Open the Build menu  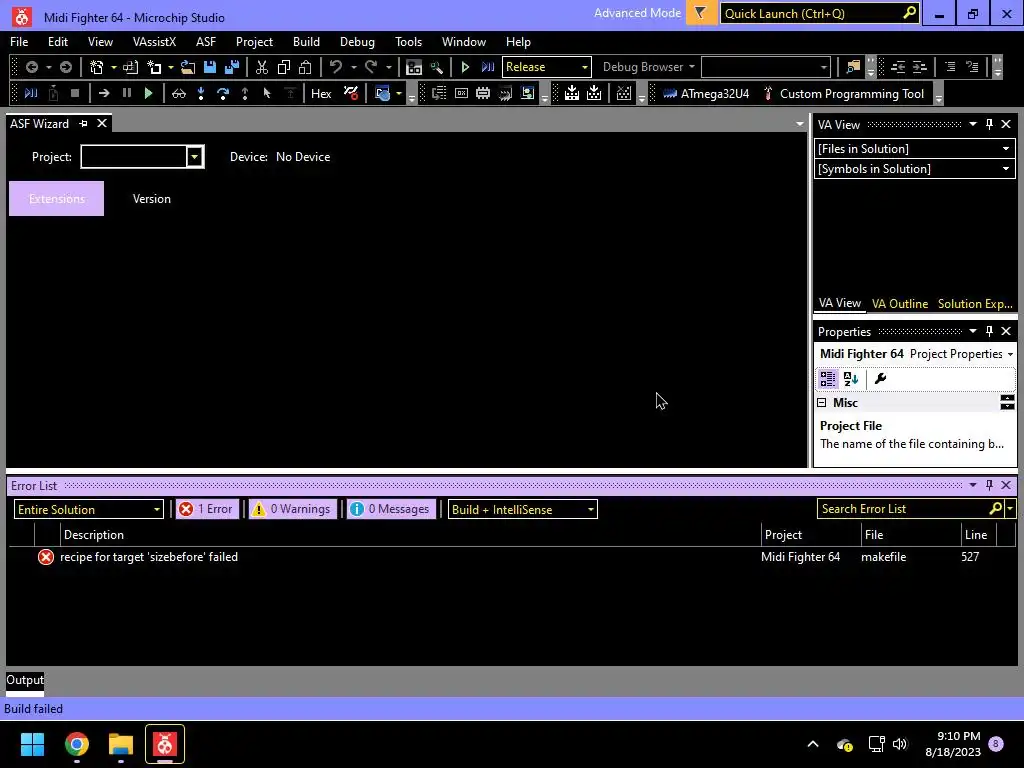306,42
